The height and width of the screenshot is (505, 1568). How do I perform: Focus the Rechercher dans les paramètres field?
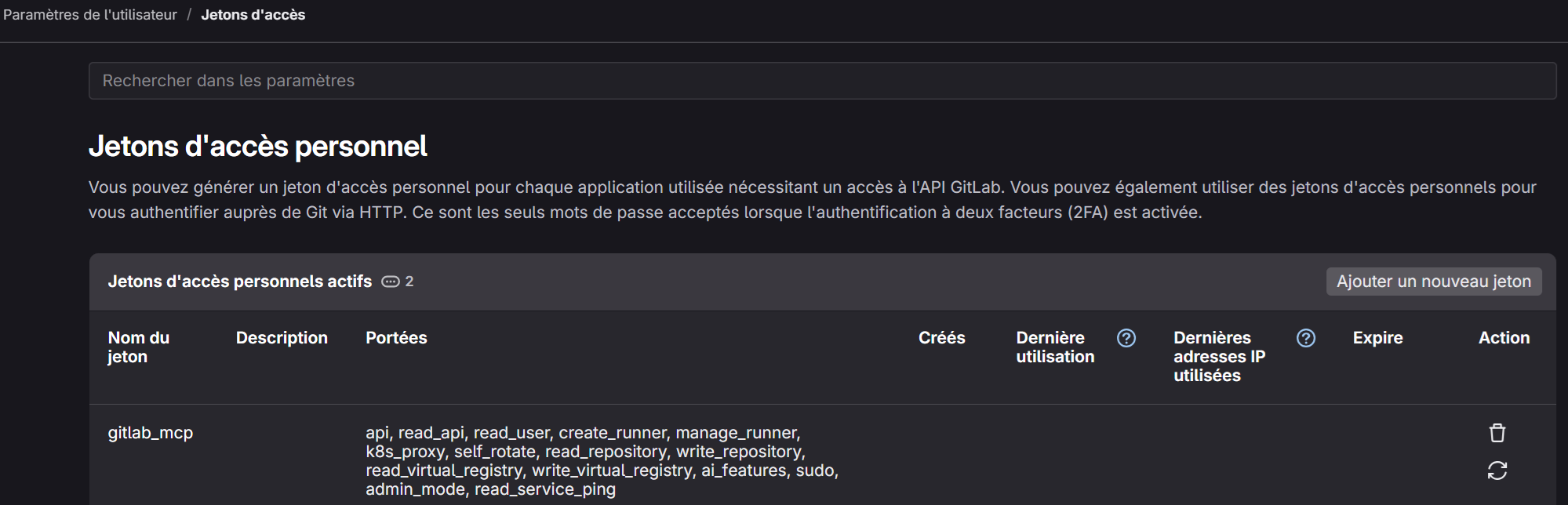click(822, 81)
